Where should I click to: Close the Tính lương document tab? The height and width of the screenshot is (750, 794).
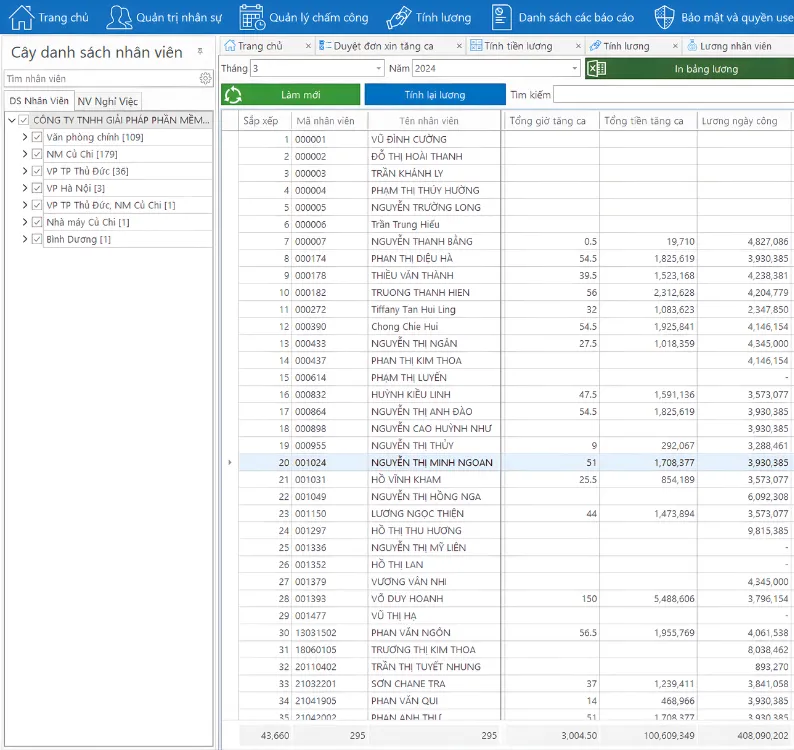675,46
